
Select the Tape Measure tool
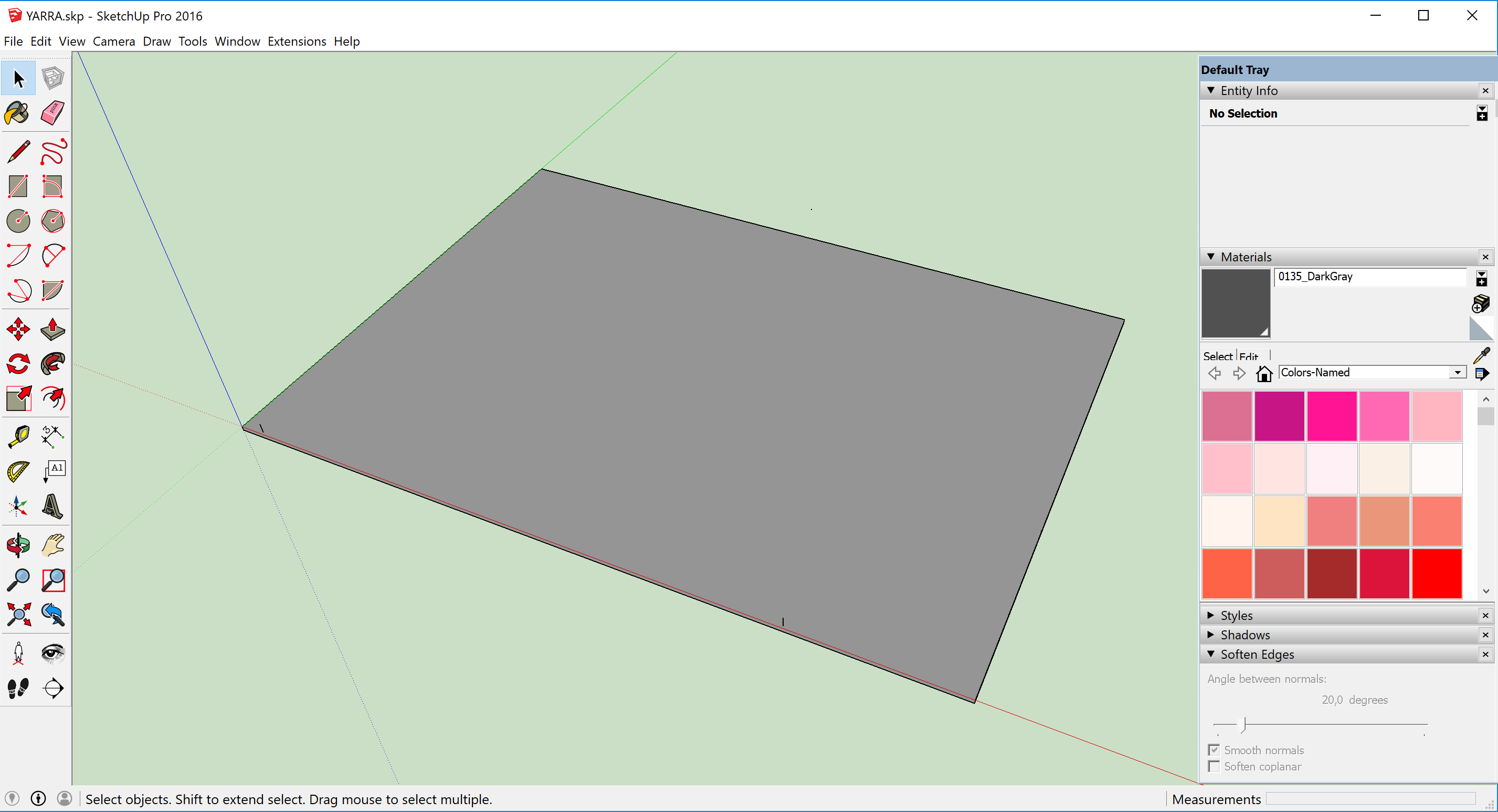(18, 437)
